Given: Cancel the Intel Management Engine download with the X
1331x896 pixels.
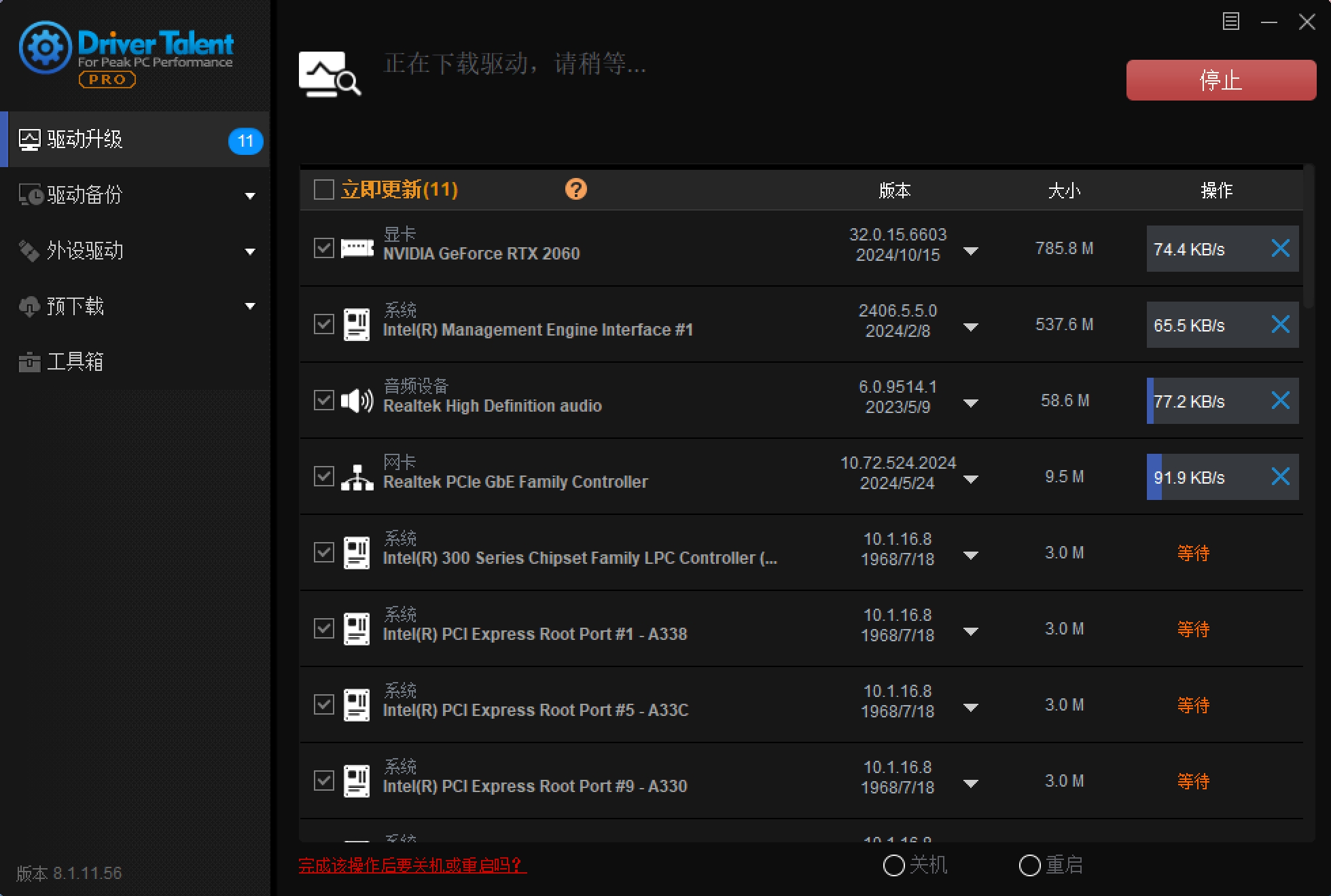Looking at the screenshot, I should click(x=1281, y=325).
